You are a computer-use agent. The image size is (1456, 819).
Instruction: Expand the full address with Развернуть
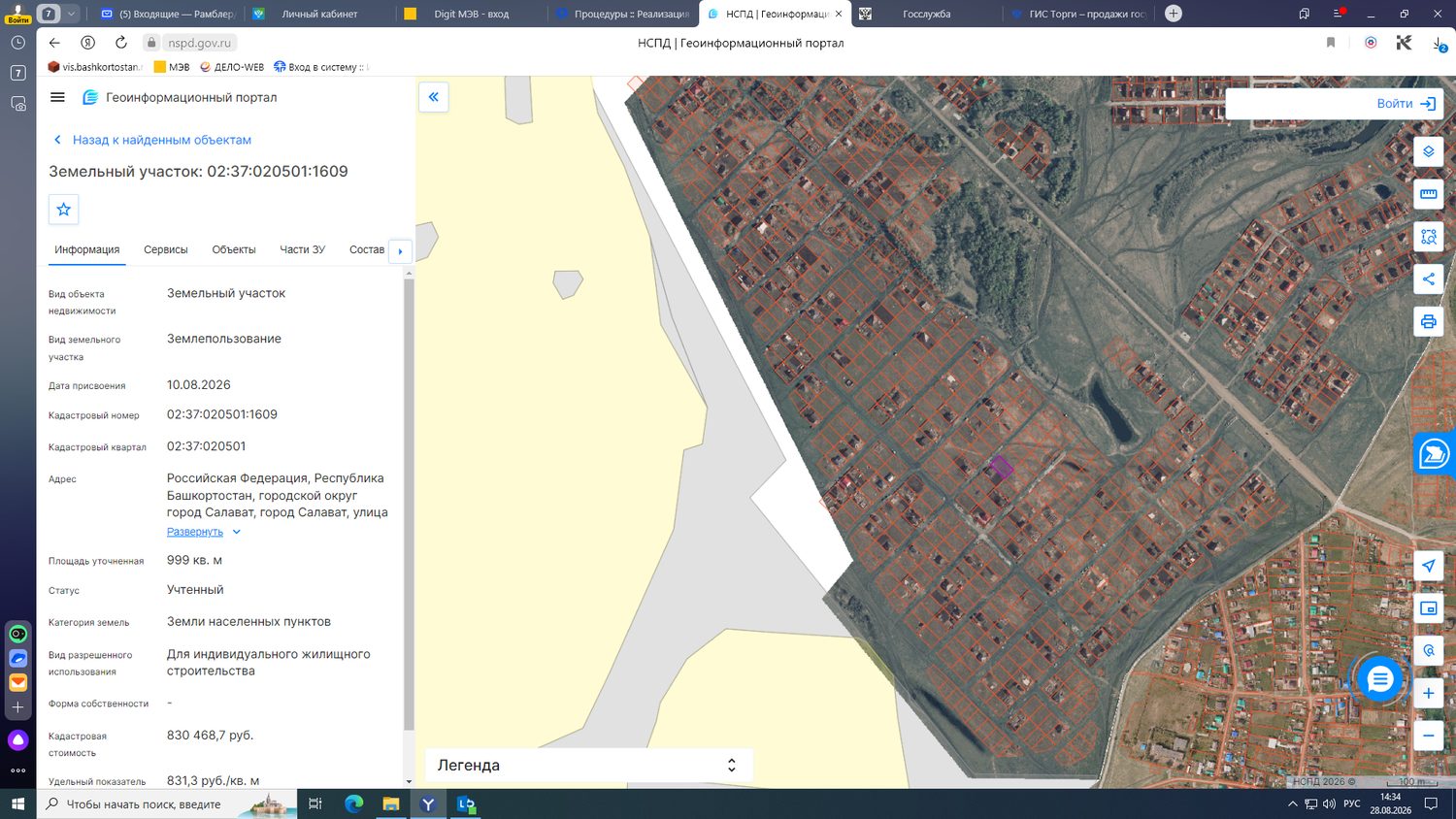204,532
